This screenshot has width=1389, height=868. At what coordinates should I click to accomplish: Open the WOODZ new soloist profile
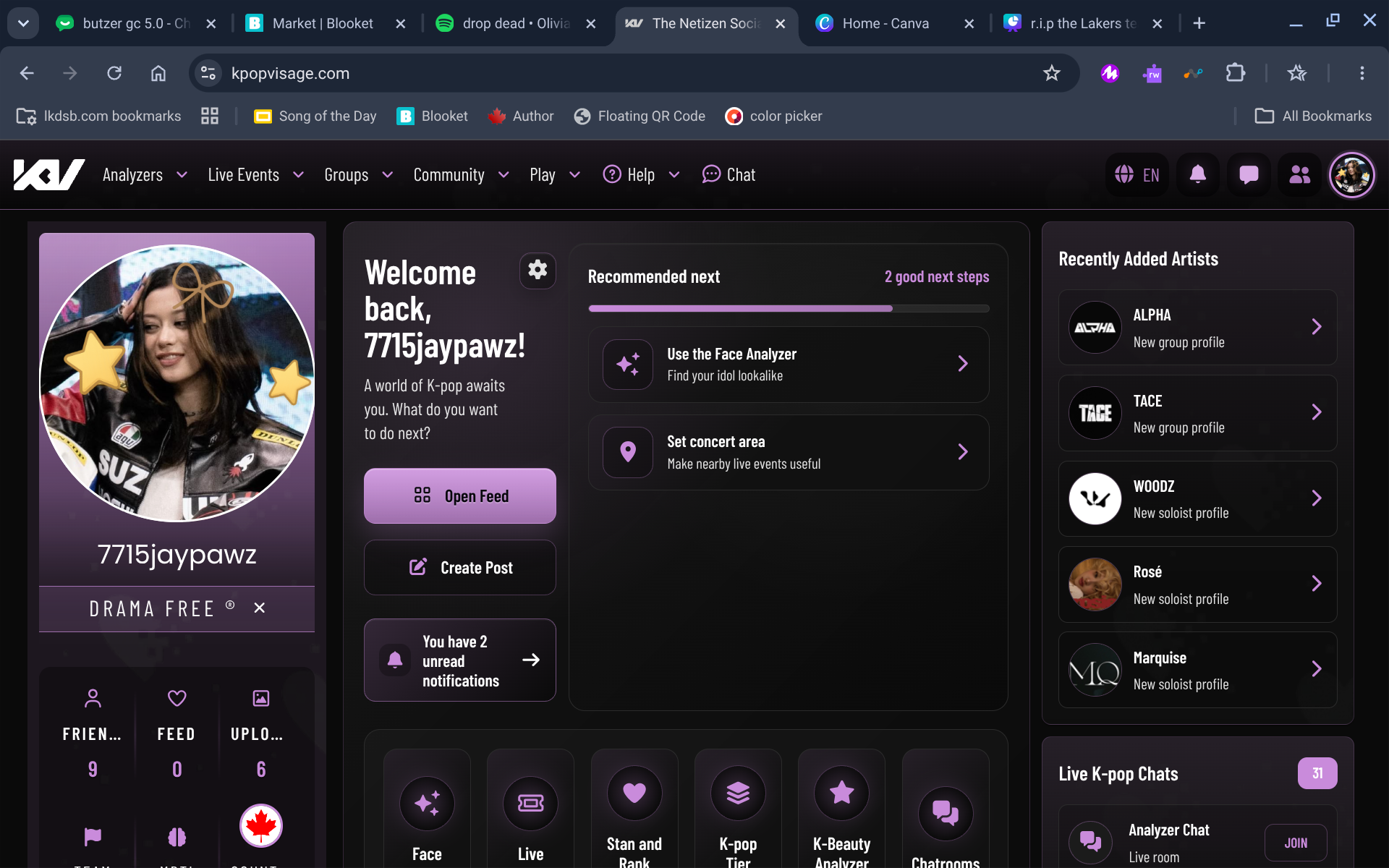(1197, 499)
